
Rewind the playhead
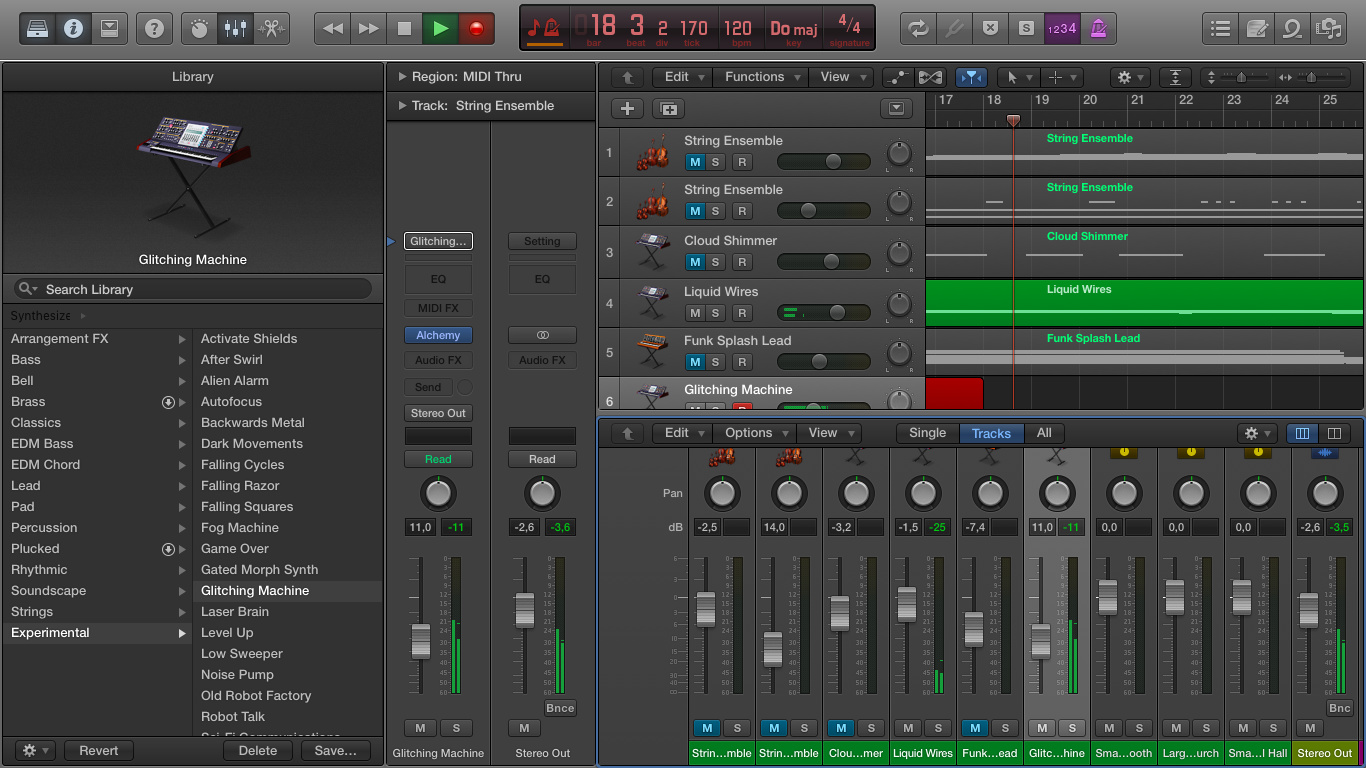[333, 28]
